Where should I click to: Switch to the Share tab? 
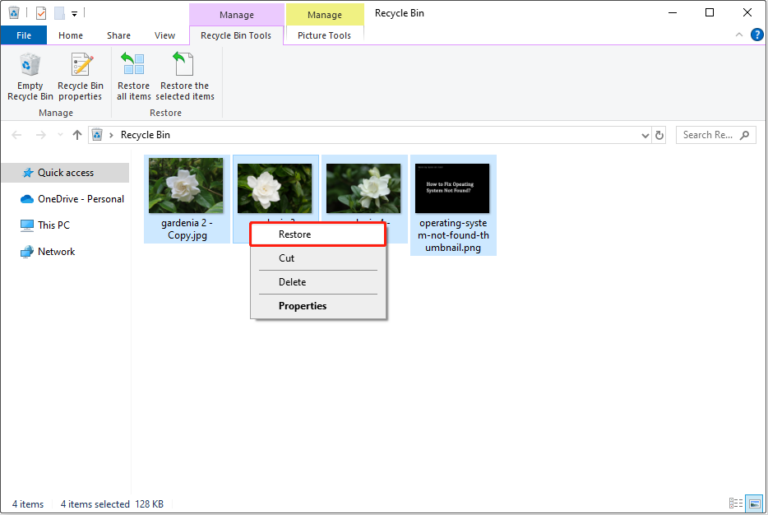(x=119, y=35)
